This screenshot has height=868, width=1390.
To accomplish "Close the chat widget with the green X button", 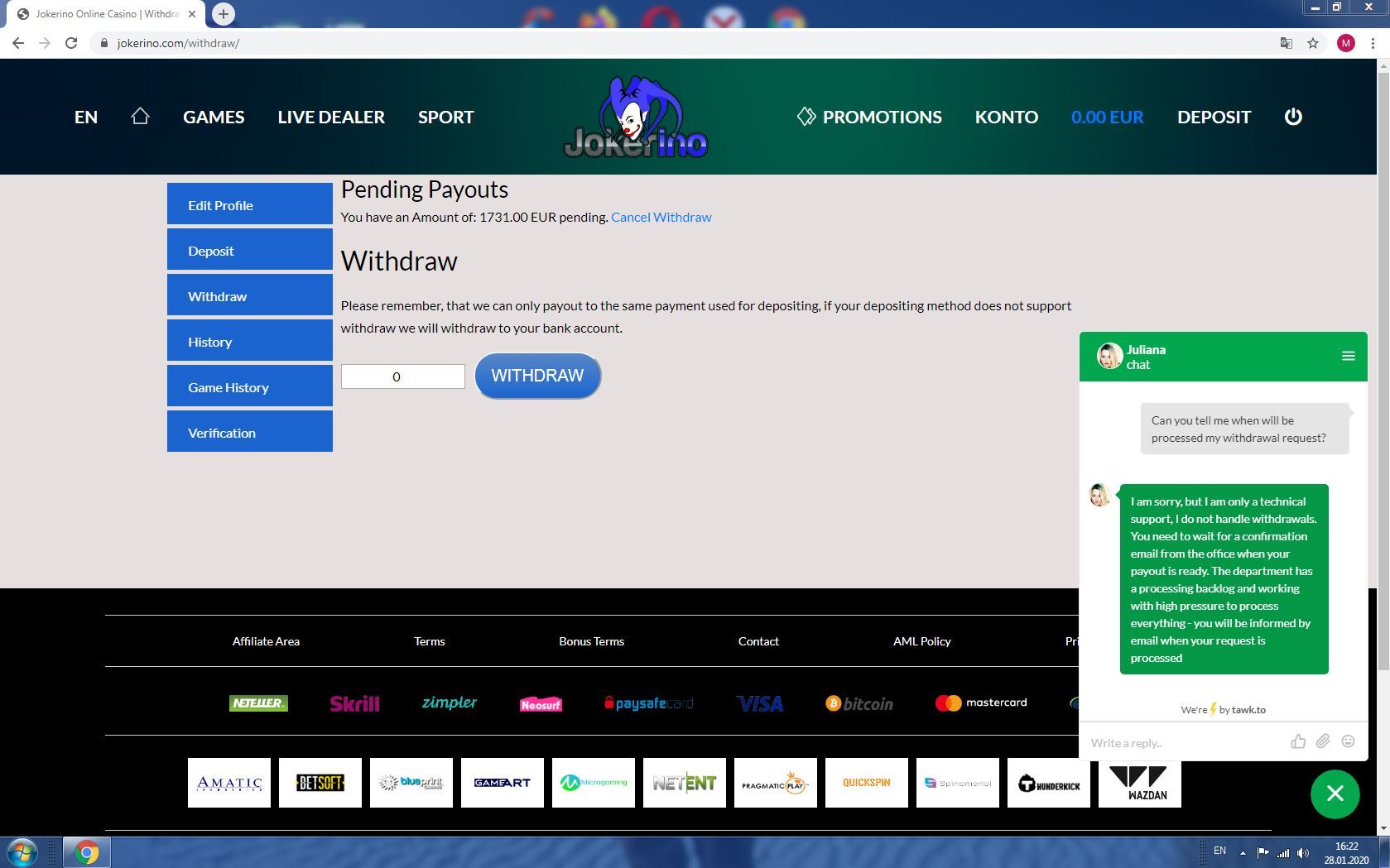I will 1335,794.
